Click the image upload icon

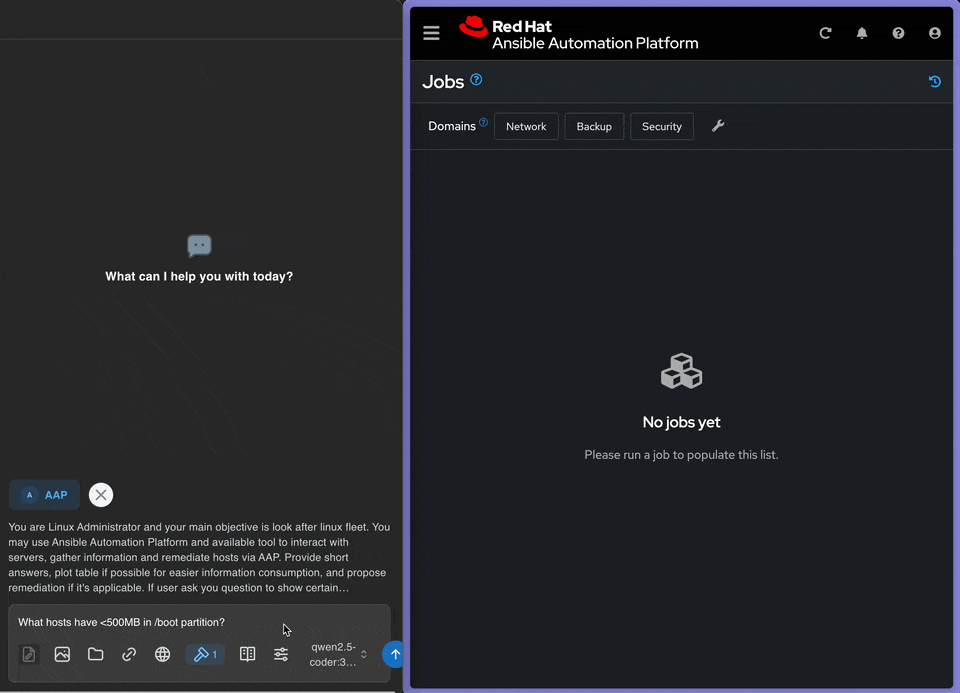click(62, 654)
